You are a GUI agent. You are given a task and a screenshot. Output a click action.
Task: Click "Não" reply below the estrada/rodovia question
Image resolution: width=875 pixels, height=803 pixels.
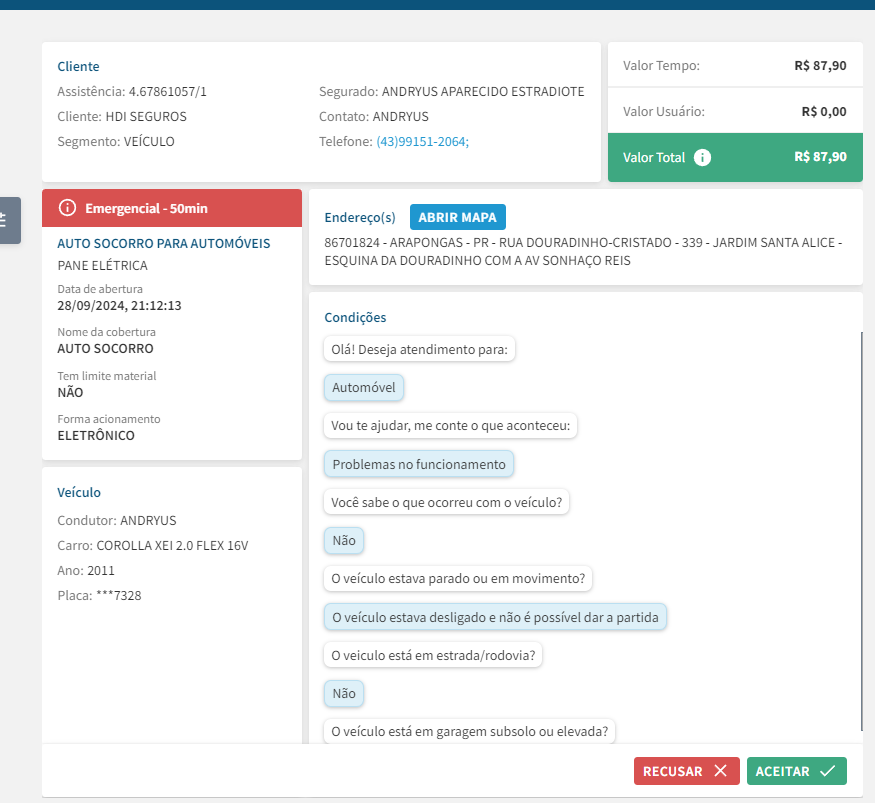point(344,693)
